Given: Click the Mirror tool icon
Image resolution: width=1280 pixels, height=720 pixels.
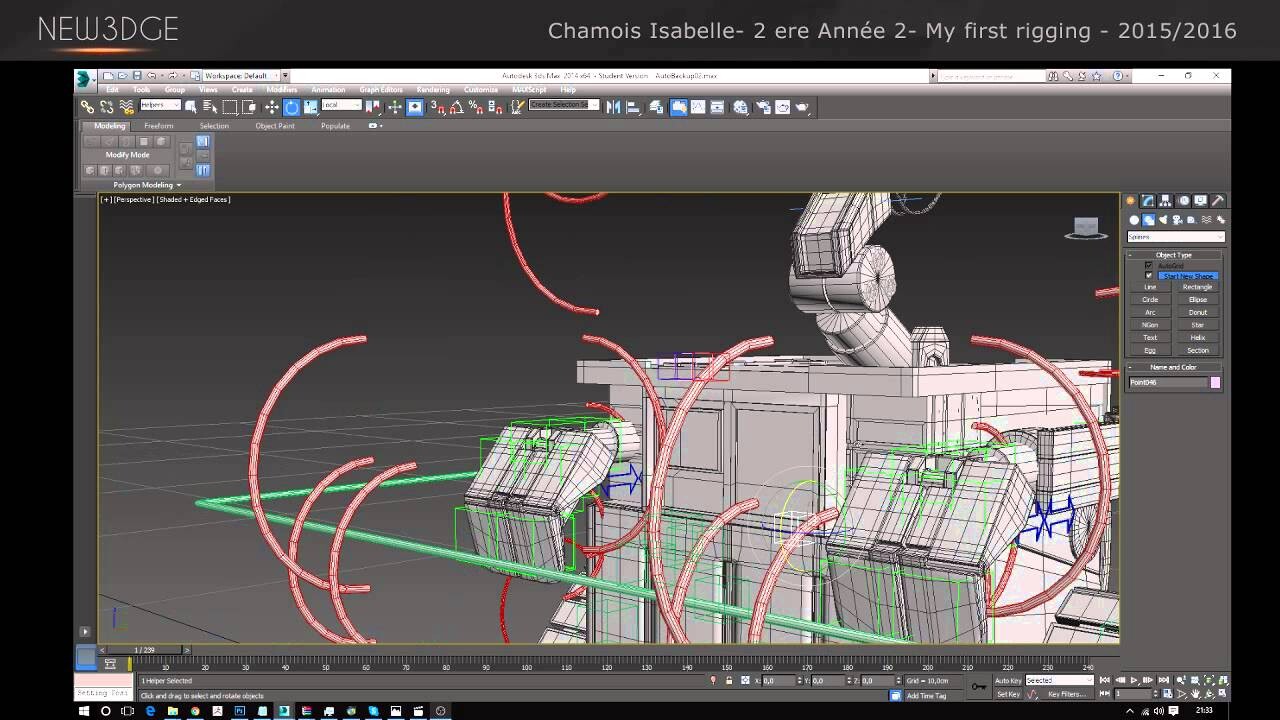Looking at the screenshot, I should coord(613,107).
